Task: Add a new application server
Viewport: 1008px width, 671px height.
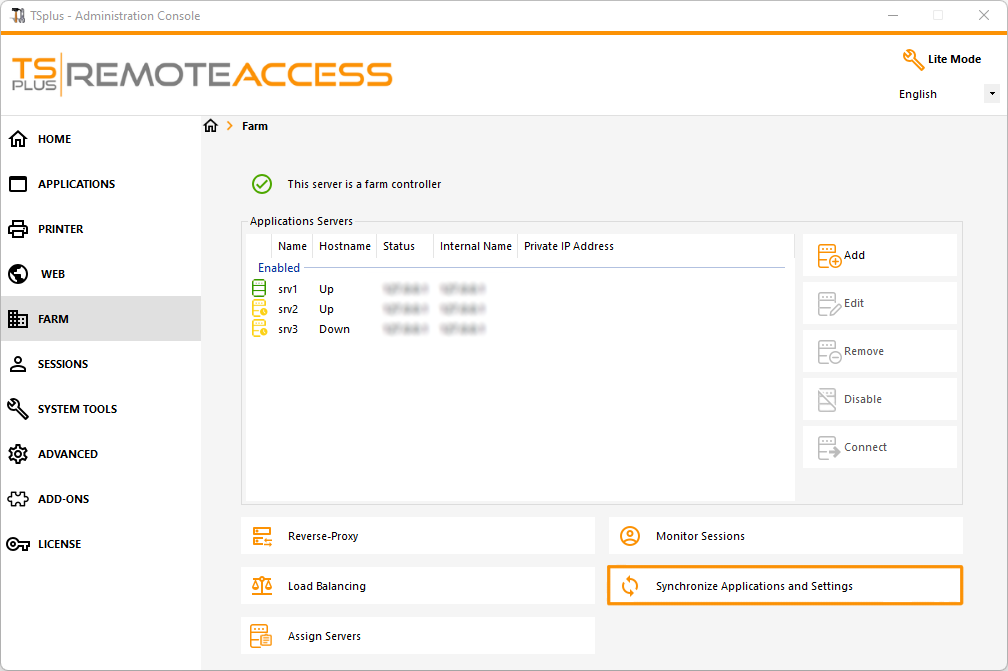Action: click(879, 255)
